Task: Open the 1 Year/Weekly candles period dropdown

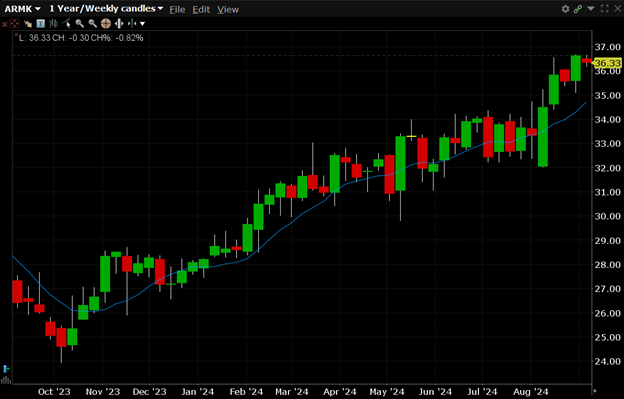Action: [106, 9]
